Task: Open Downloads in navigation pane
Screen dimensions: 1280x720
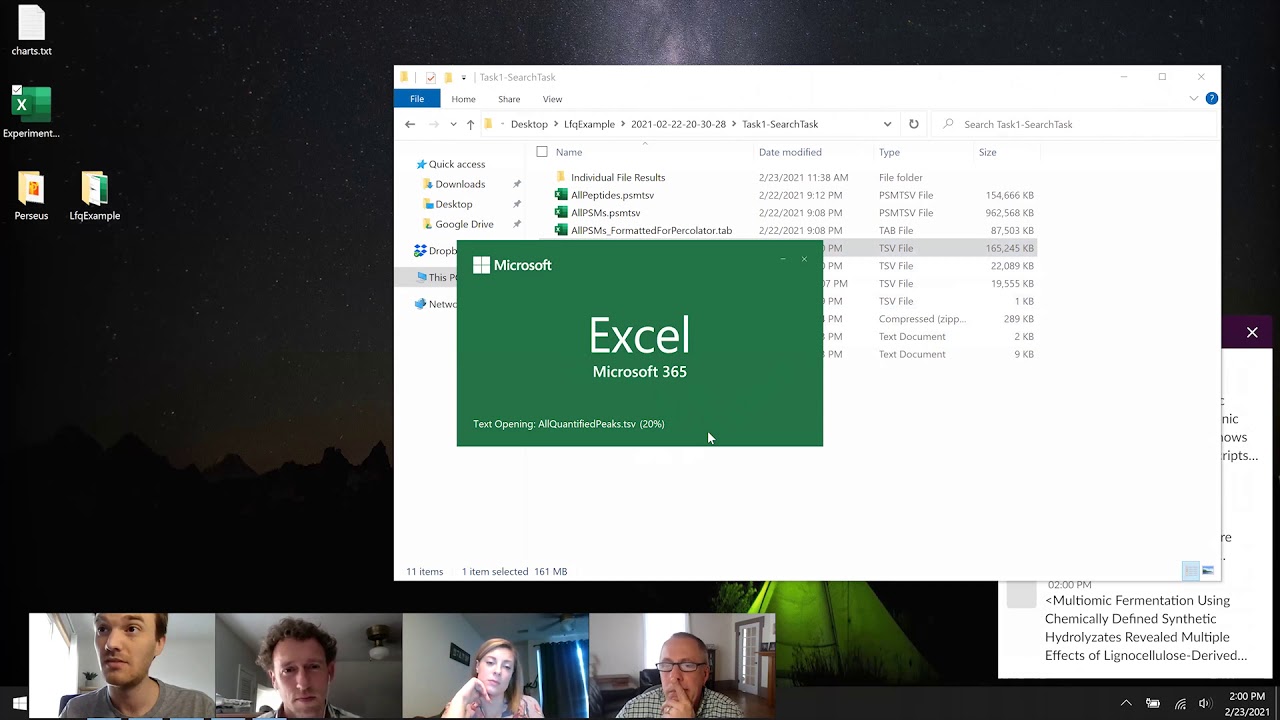Action: tap(460, 184)
